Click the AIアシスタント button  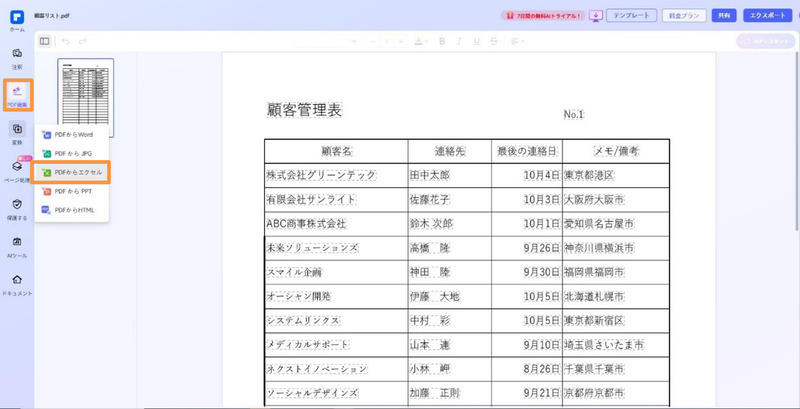pos(766,41)
